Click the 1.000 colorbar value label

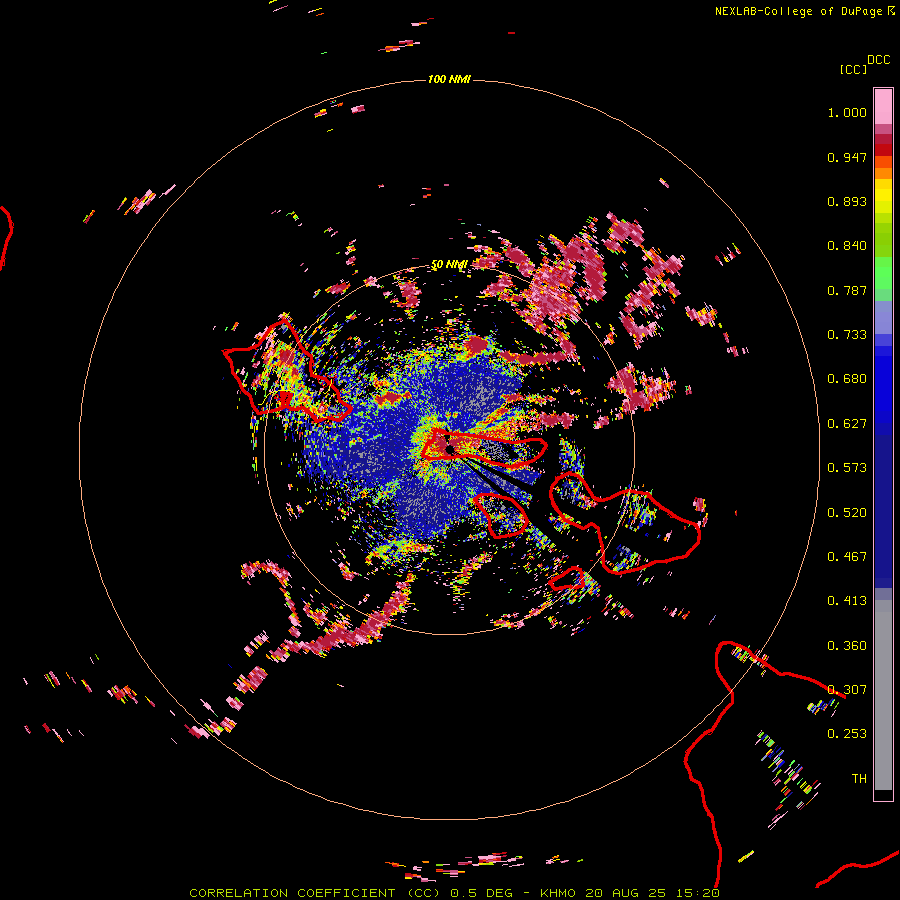click(847, 112)
